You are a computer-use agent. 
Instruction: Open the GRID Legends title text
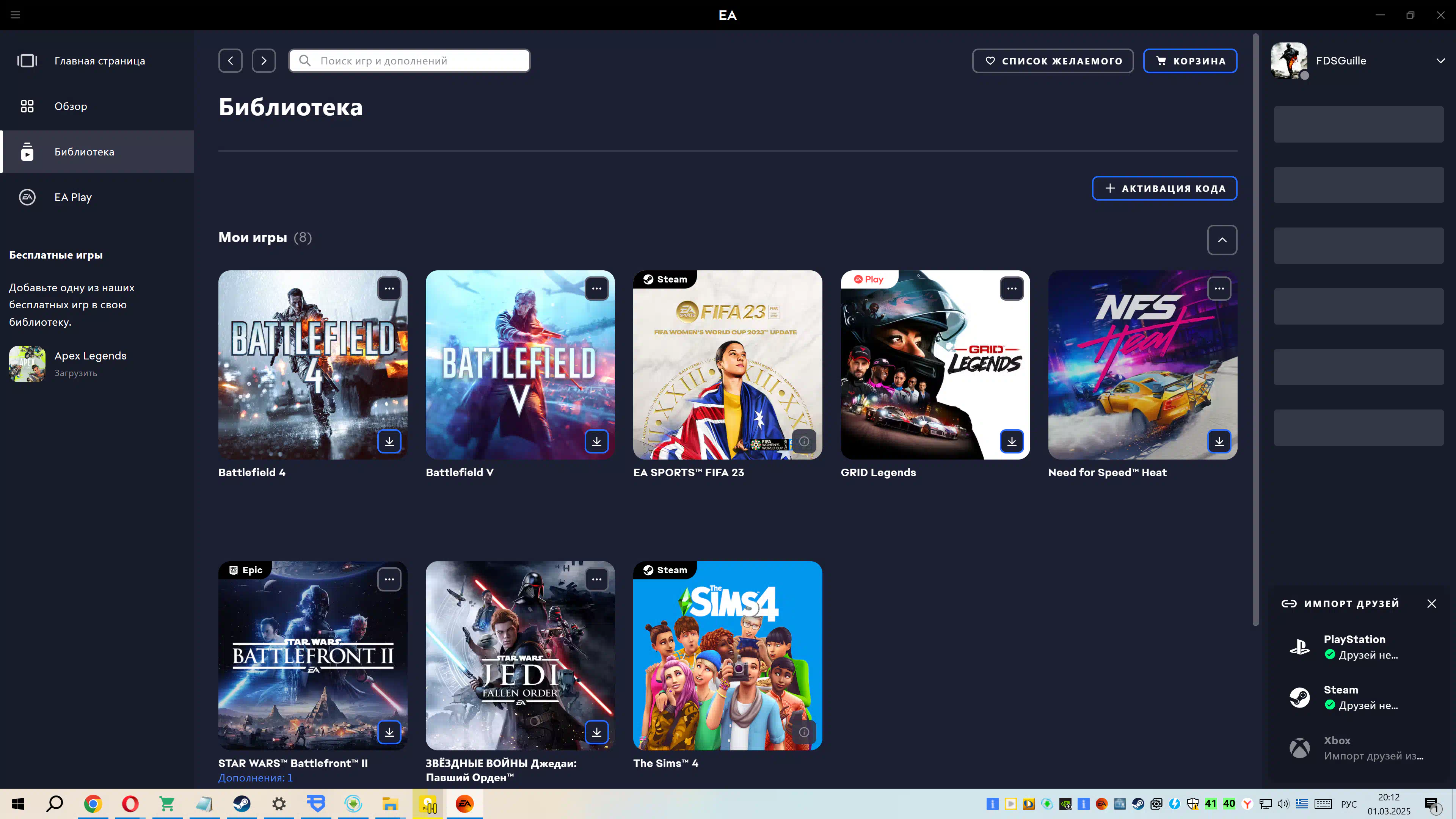[x=878, y=472]
